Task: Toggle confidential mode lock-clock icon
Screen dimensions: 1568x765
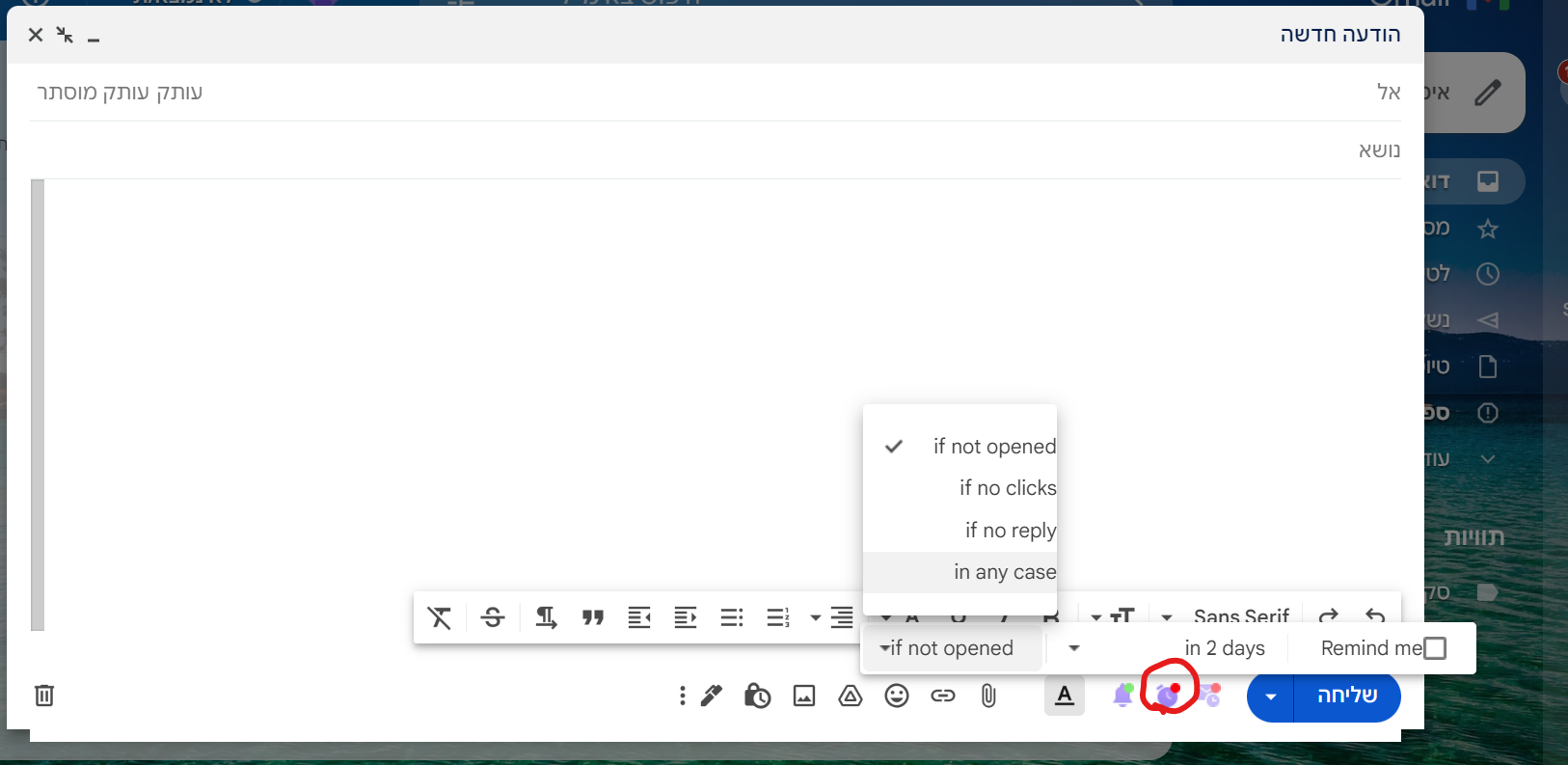Action: pos(757,696)
